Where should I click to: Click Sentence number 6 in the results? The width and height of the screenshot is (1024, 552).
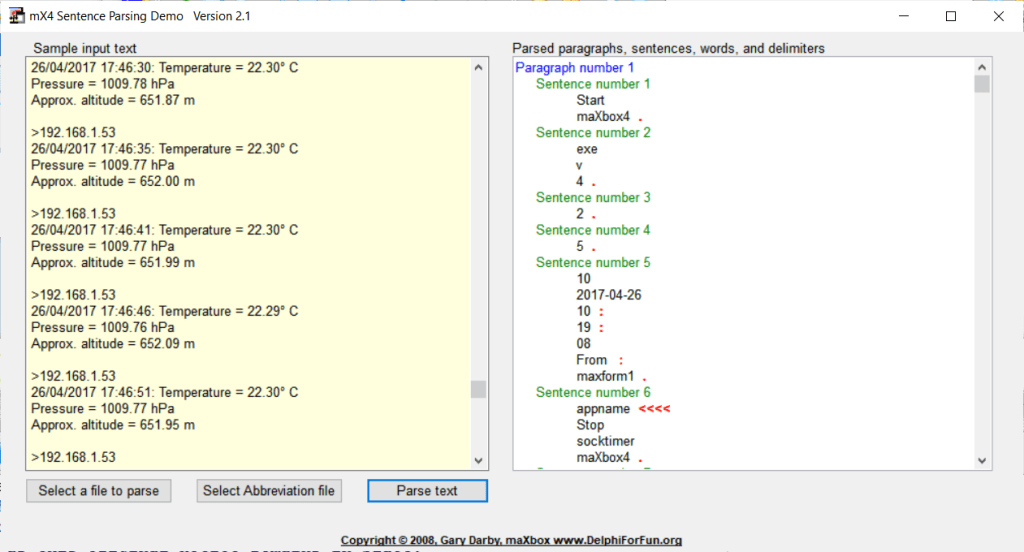tap(593, 392)
